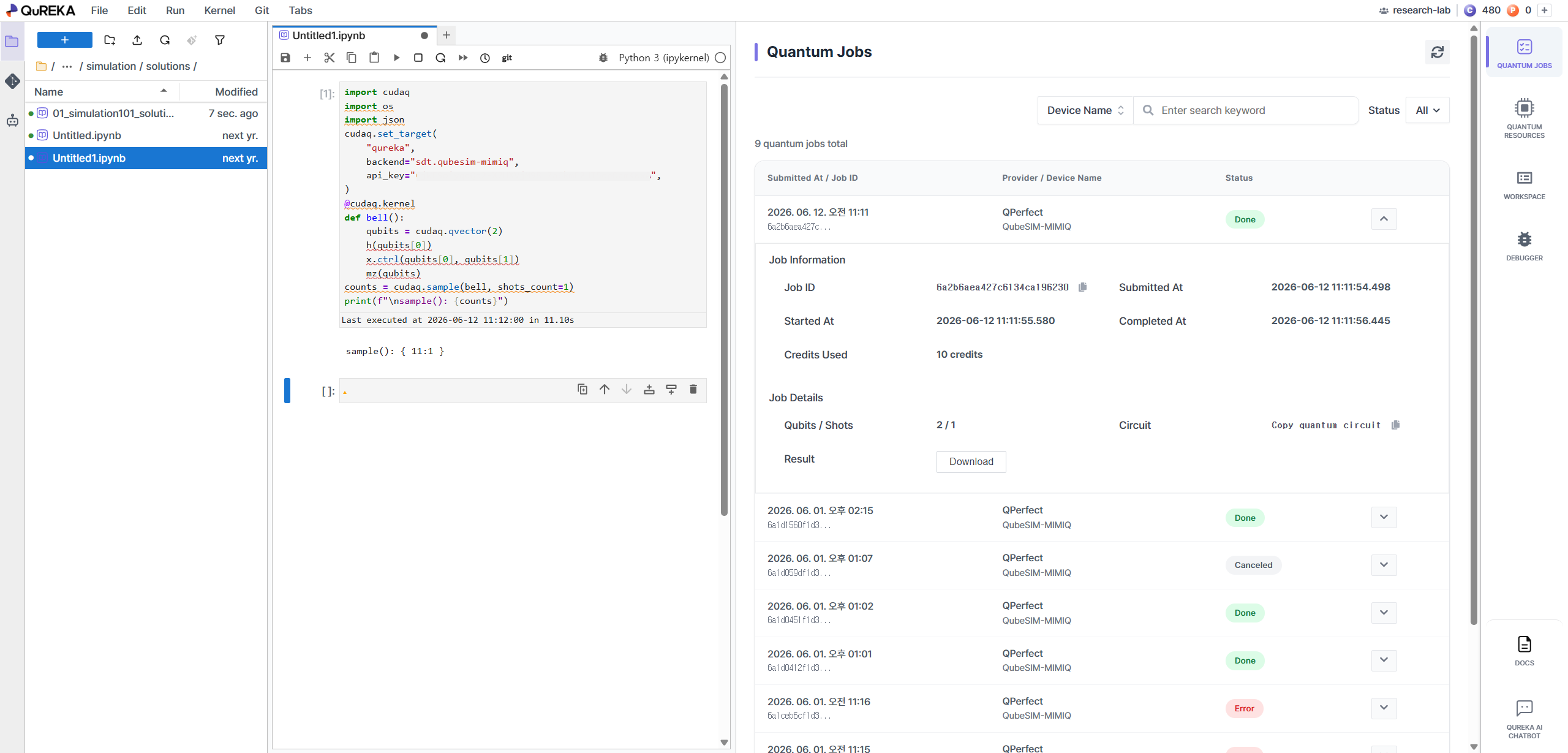This screenshot has height=753, width=1568.
Task: Refresh the file browser listing
Action: point(165,40)
